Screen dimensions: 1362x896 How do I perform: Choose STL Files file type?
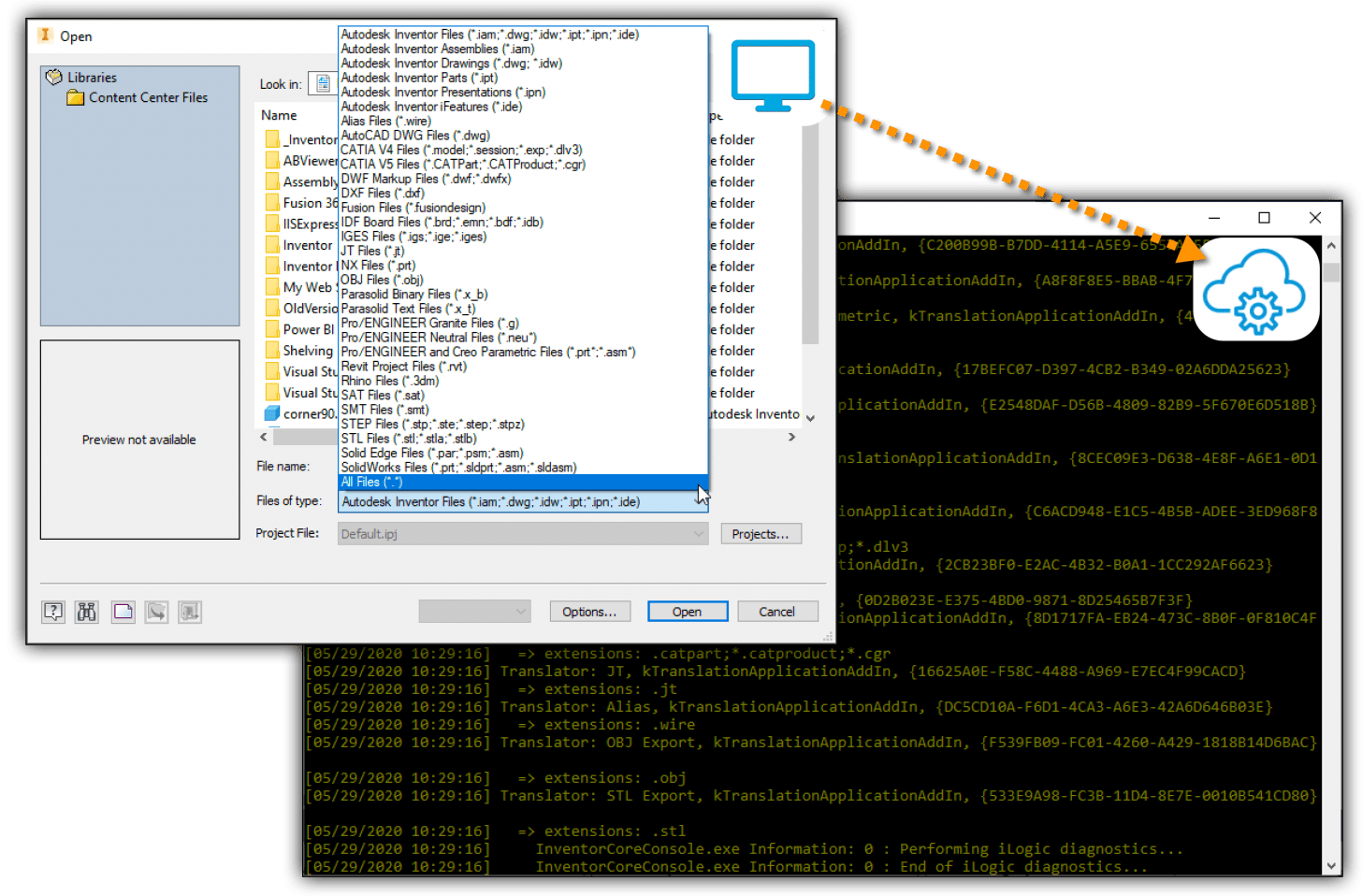409,439
